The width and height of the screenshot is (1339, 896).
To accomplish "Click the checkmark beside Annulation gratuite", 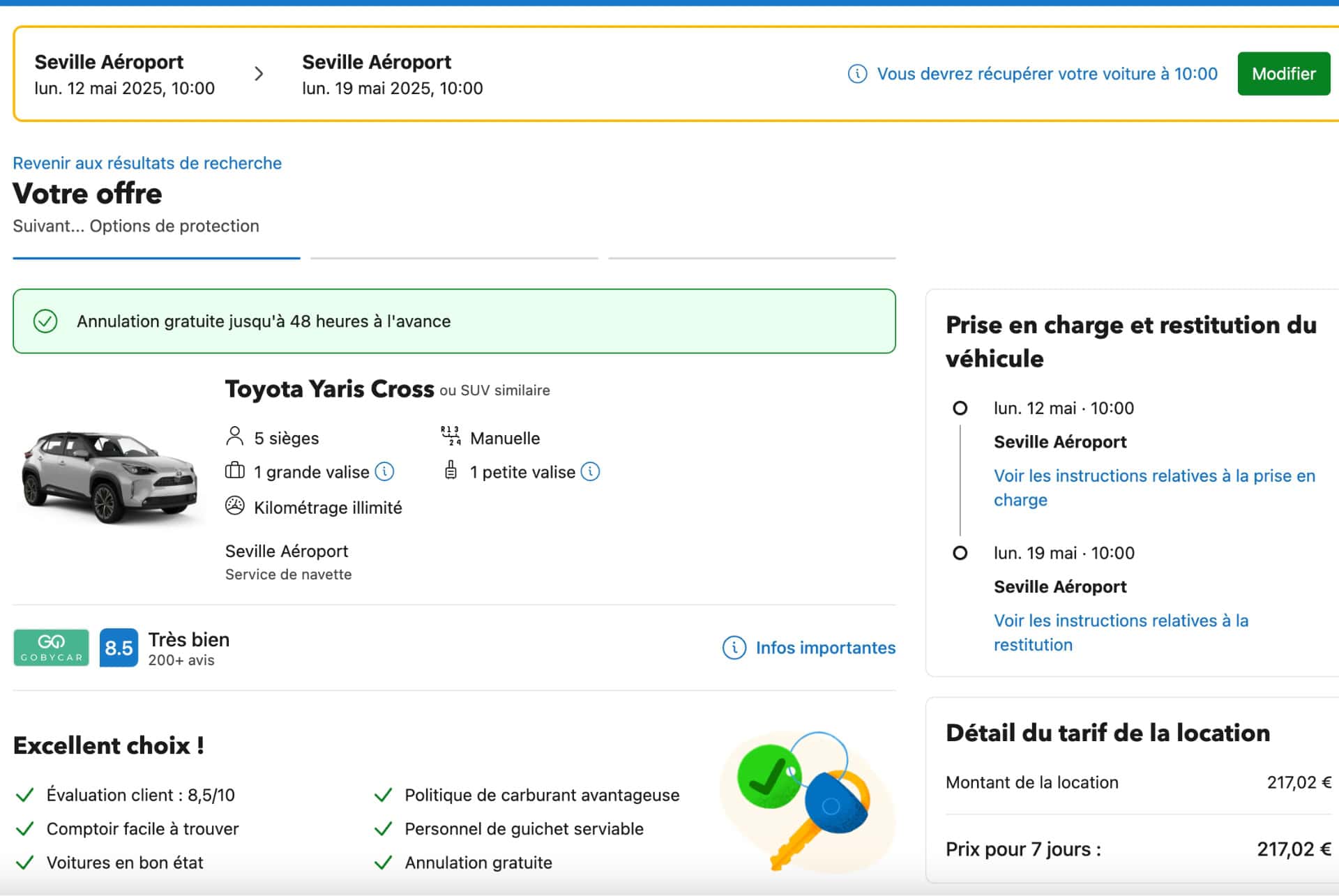I will click(383, 863).
